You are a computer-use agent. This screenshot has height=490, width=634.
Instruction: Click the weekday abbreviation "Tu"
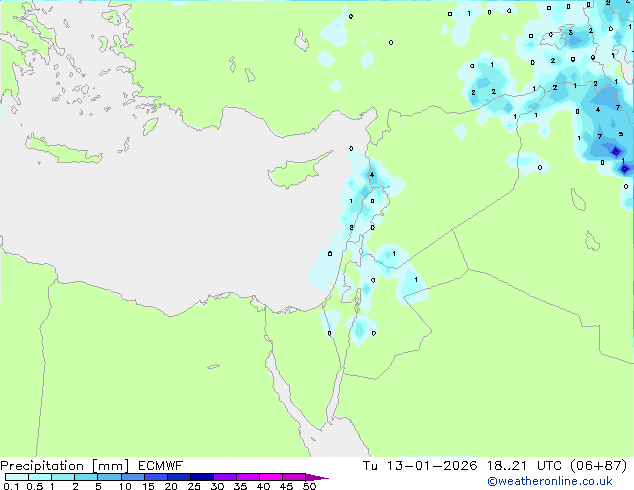coord(370,466)
